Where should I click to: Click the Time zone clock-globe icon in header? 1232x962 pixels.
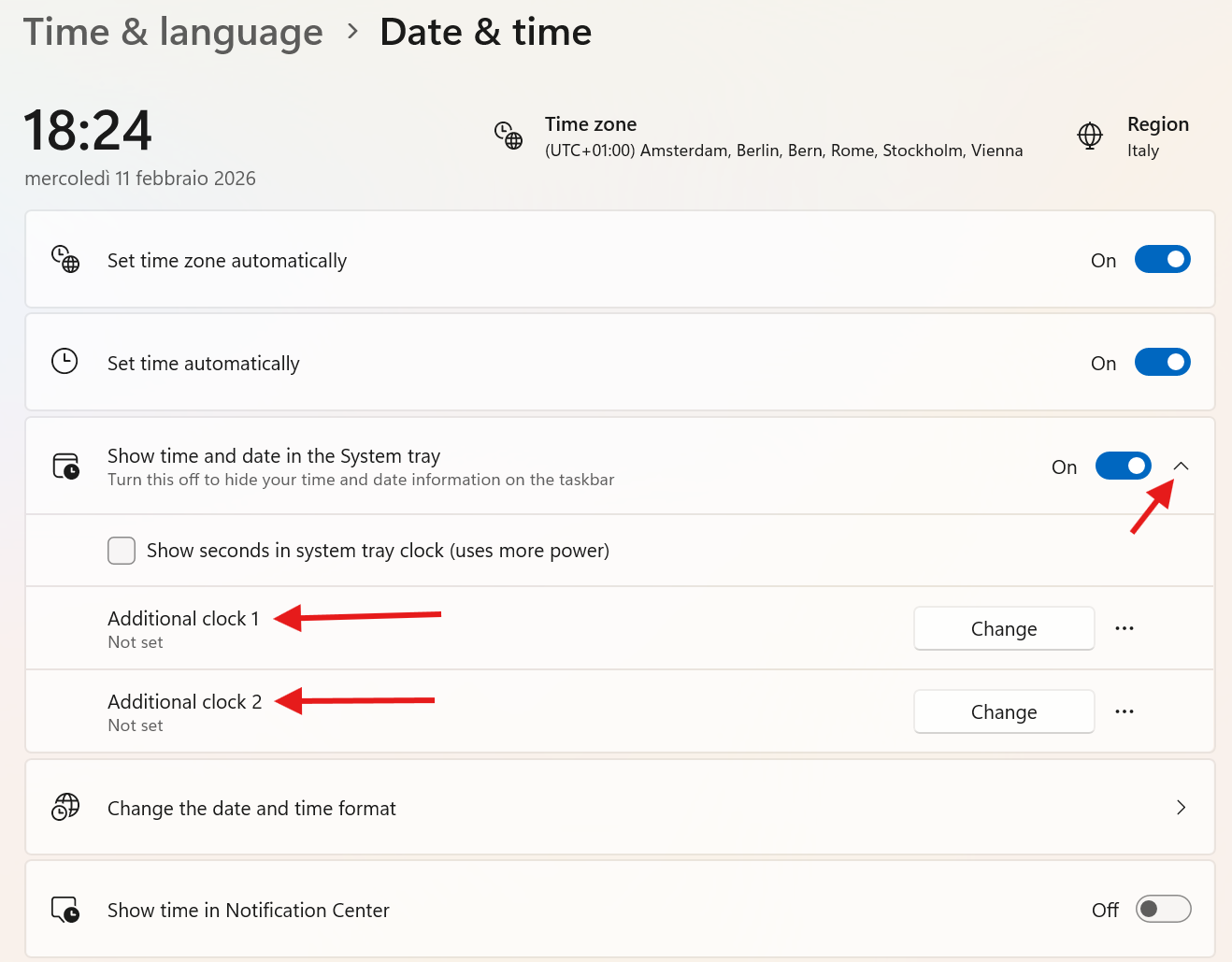click(509, 136)
